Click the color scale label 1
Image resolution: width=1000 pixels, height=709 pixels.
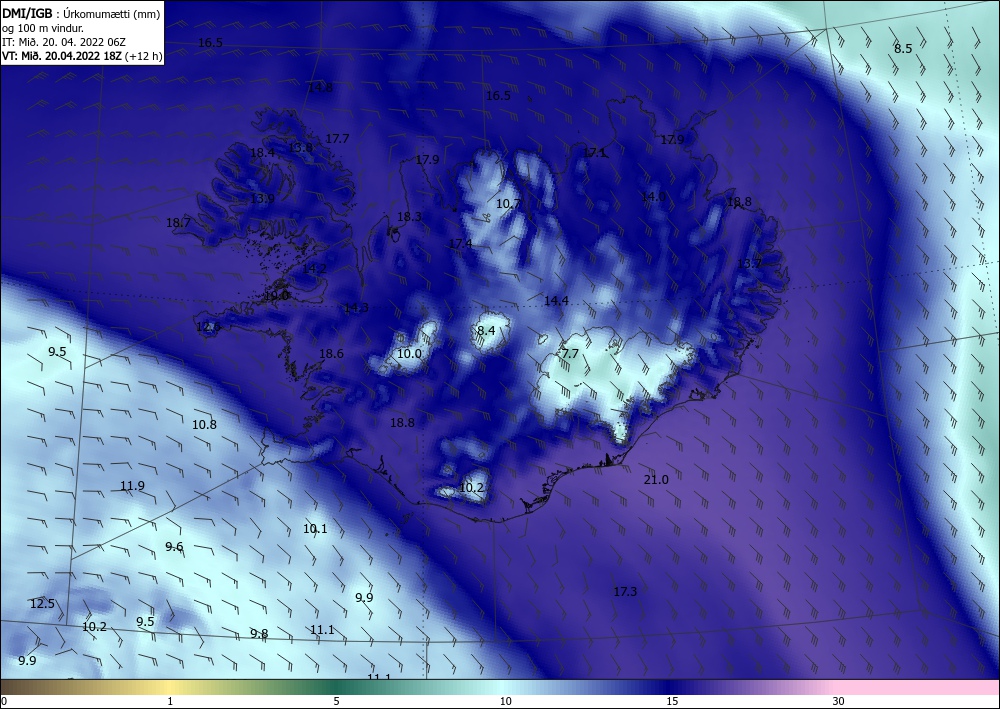(170, 702)
